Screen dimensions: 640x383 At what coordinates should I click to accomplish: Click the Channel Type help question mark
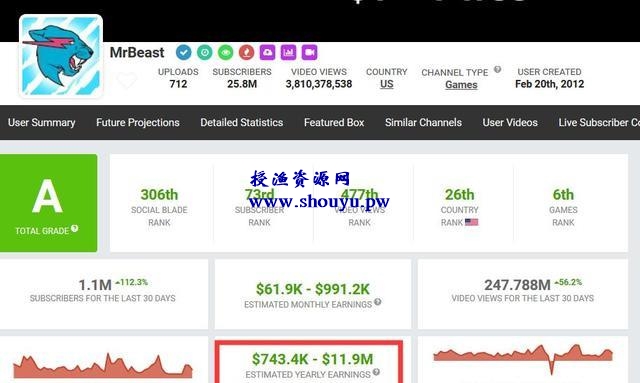point(497,69)
